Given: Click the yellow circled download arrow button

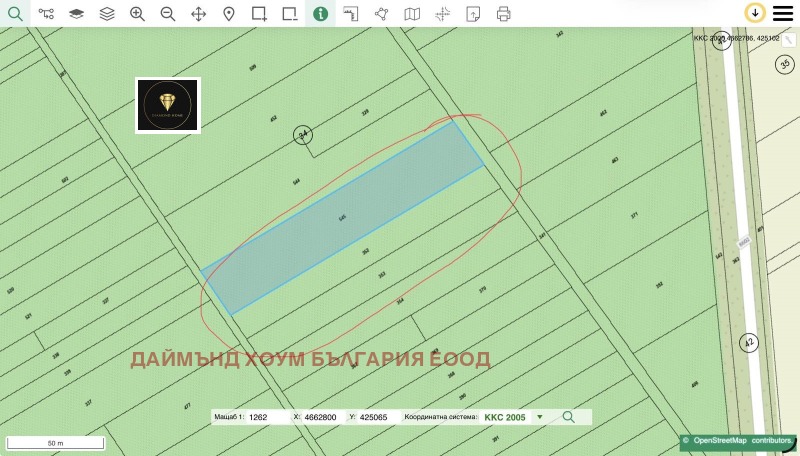Looking at the screenshot, I should pos(755,13).
